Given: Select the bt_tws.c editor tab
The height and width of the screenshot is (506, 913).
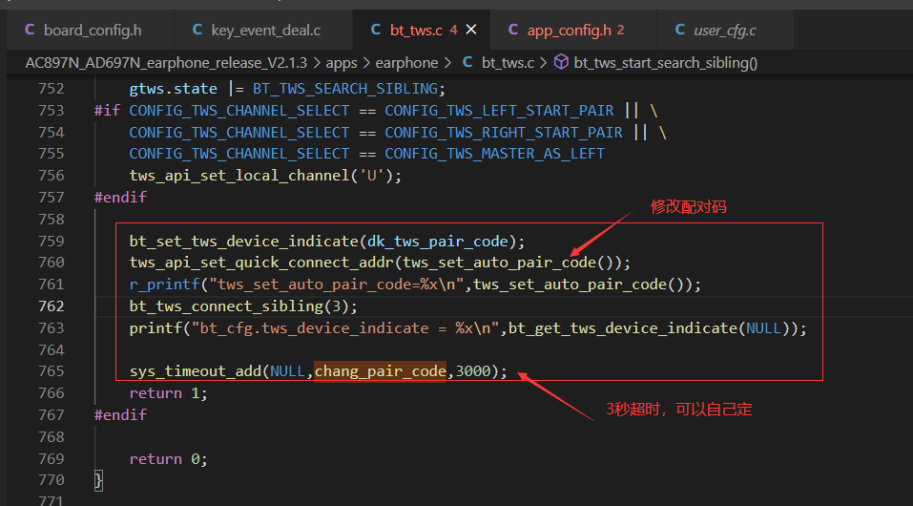Looking at the screenshot, I should tap(415, 30).
